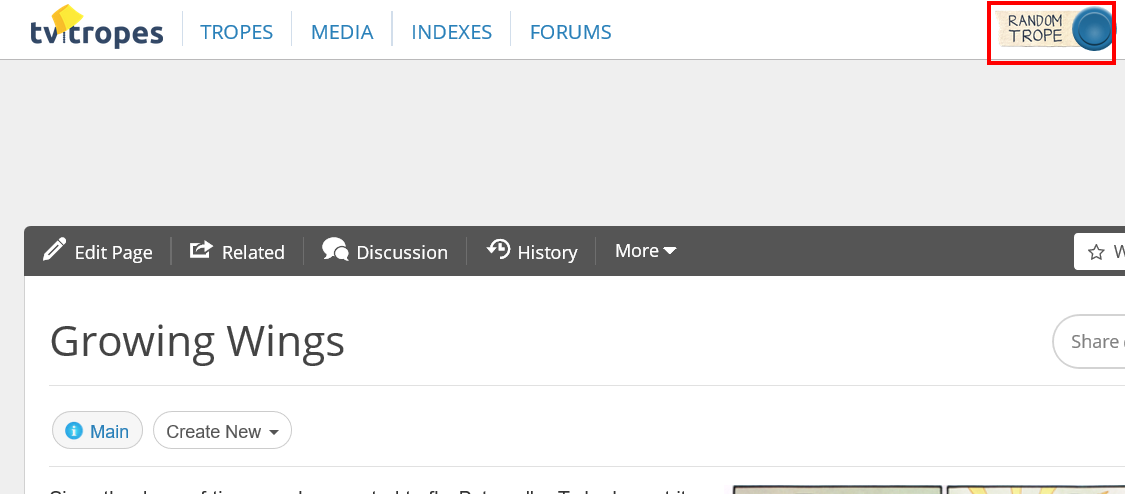Expand the More dropdown

[x=646, y=251]
